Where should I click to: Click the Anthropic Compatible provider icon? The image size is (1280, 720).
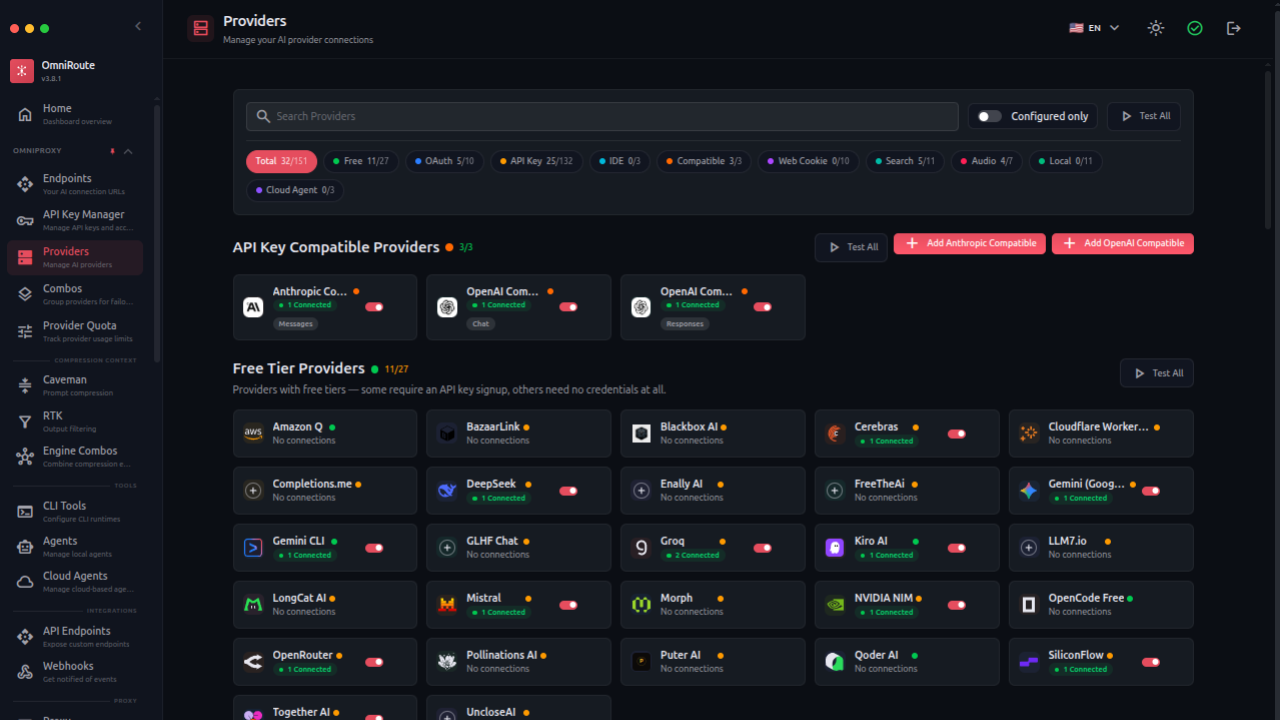coord(253,307)
